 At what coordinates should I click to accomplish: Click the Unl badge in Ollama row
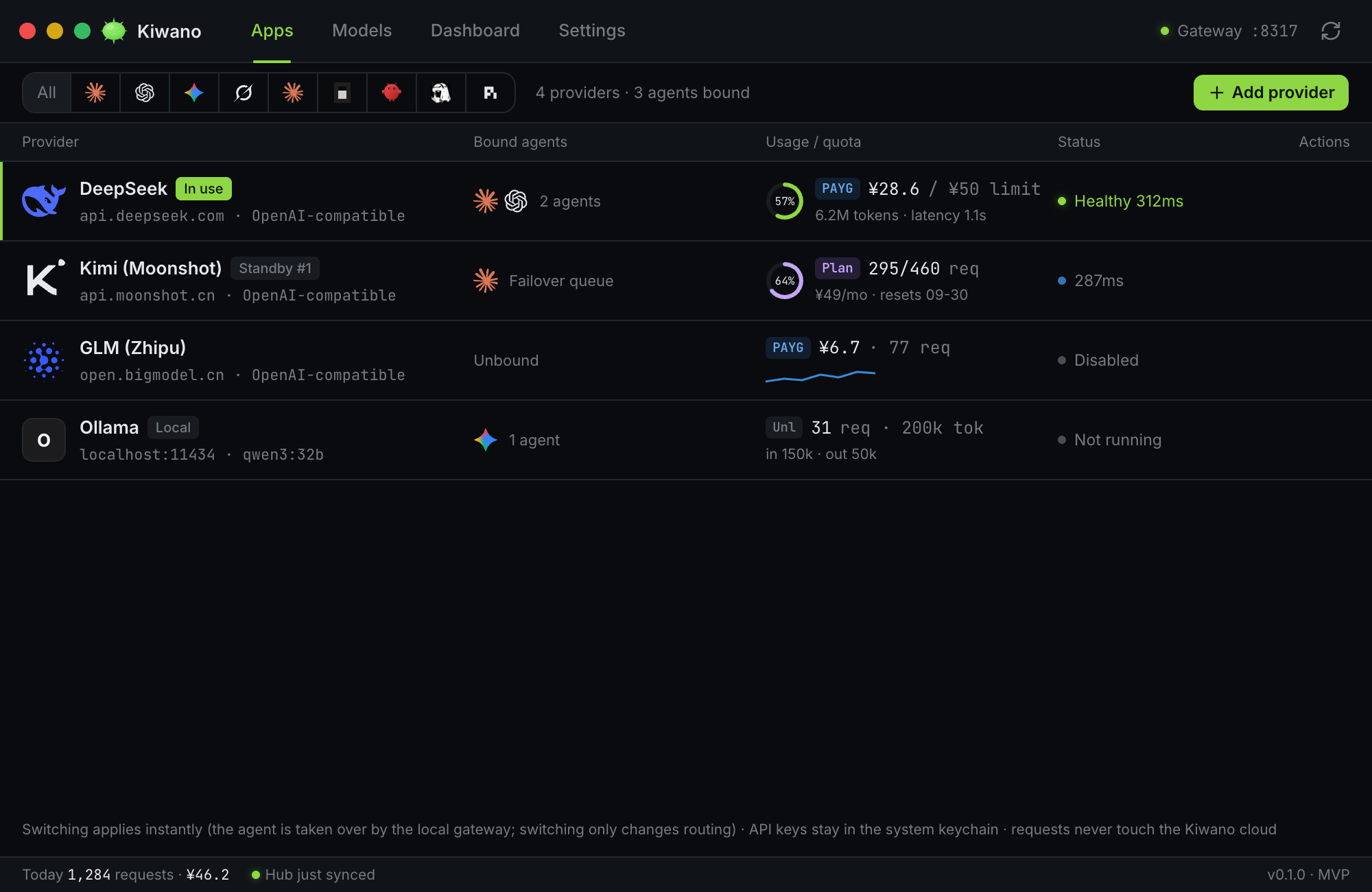click(x=784, y=427)
